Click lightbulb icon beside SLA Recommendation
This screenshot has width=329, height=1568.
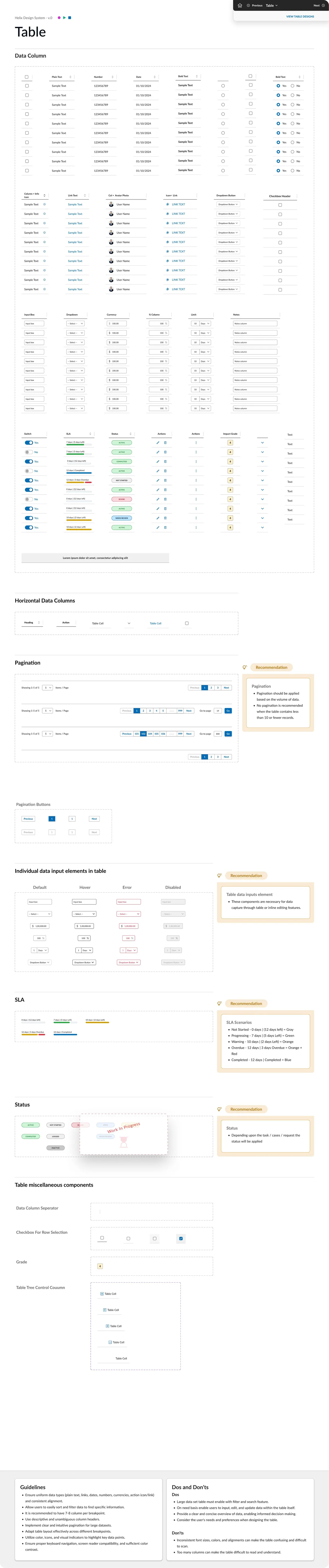(x=219, y=1004)
